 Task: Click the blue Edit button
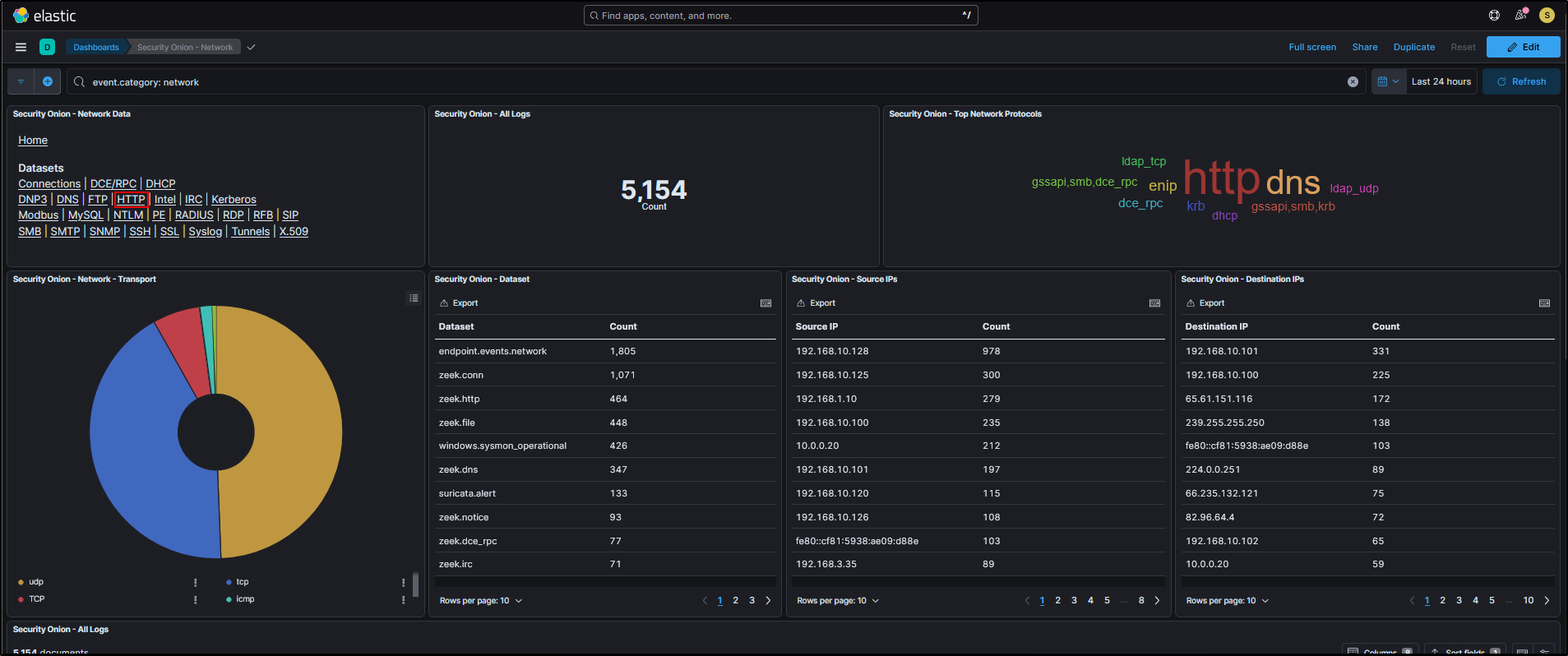click(x=1523, y=47)
